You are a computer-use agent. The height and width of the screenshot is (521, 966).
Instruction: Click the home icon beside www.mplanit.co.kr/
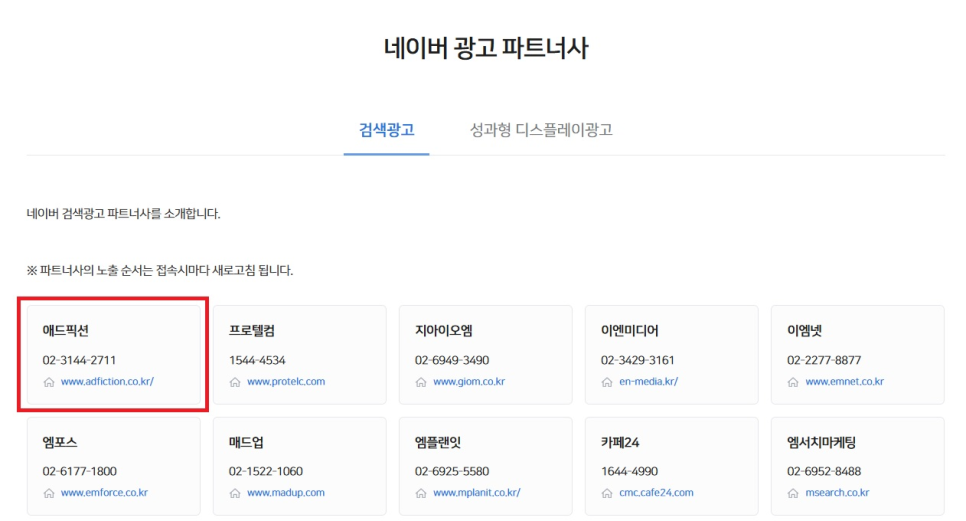tap(421, 493)
